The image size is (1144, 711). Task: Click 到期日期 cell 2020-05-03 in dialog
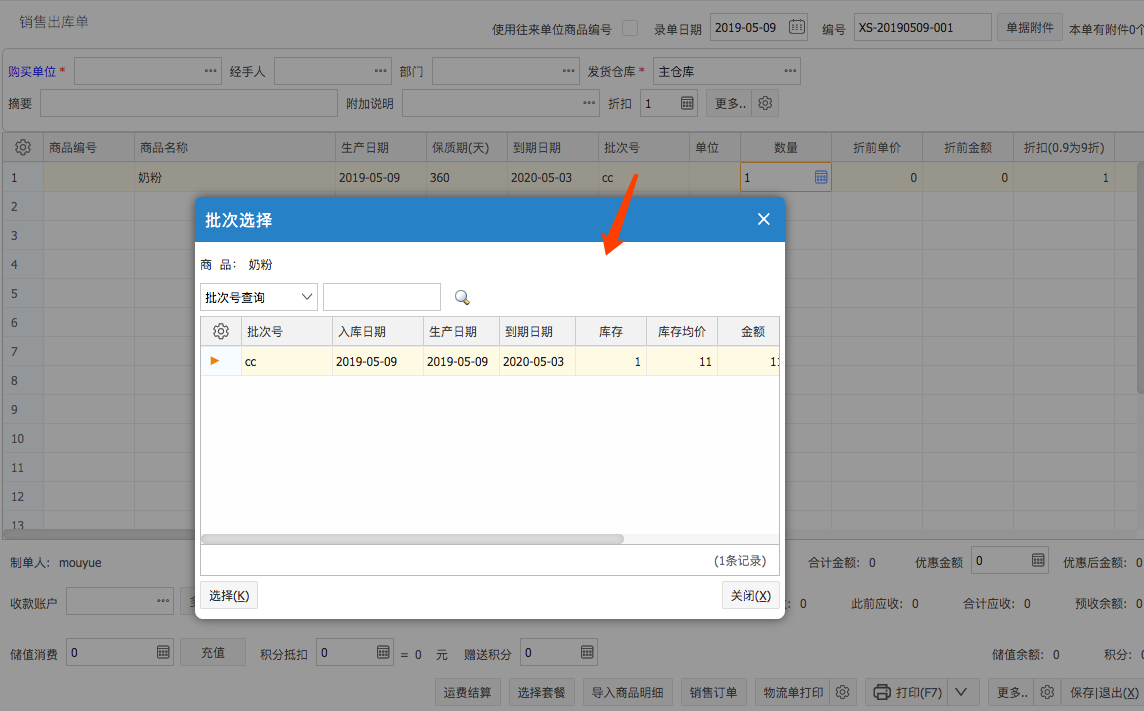(537, 362)
